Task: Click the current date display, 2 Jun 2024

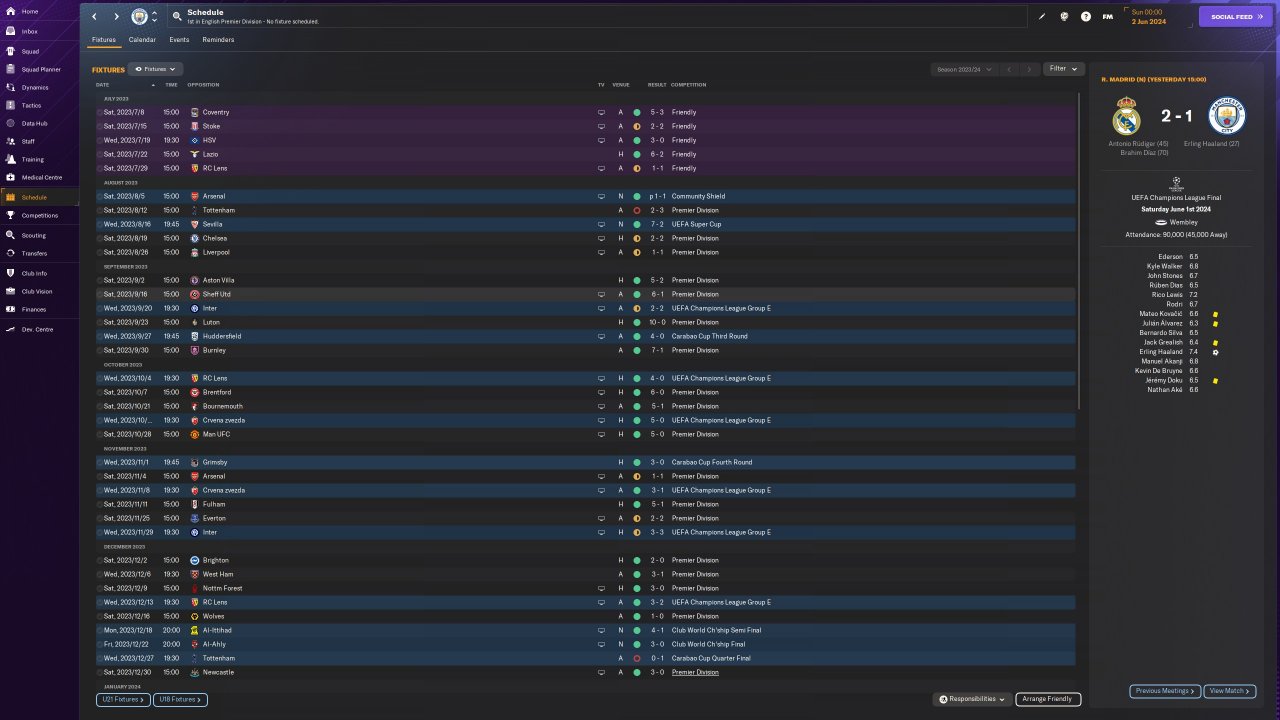Action: coord(1147,21)
